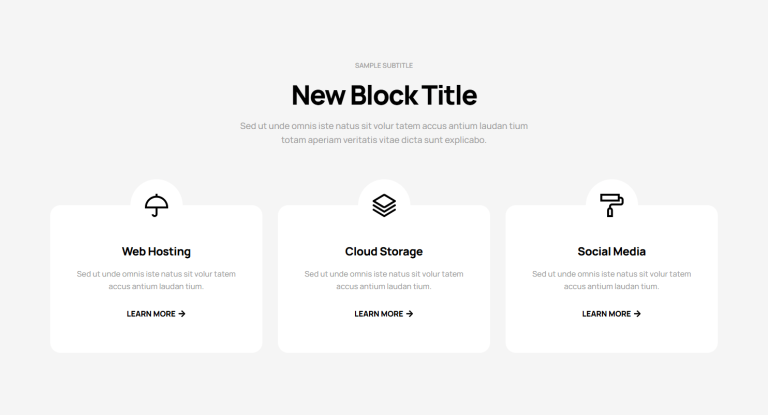The width and height of the screenshot is (768, 415).
Task: Click the stacked layers icon above Cloud Storage
Action: tap(384, 205)
